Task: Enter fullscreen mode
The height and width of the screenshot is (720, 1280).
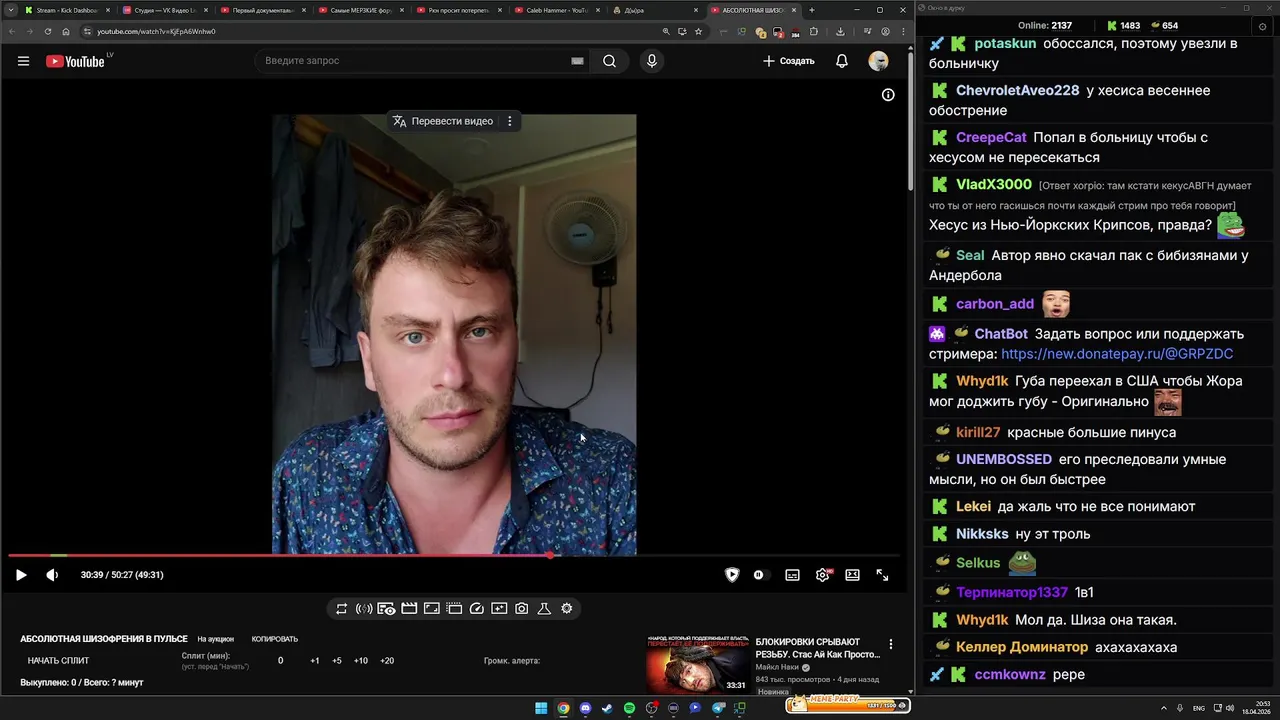Action: pos(882,575)
